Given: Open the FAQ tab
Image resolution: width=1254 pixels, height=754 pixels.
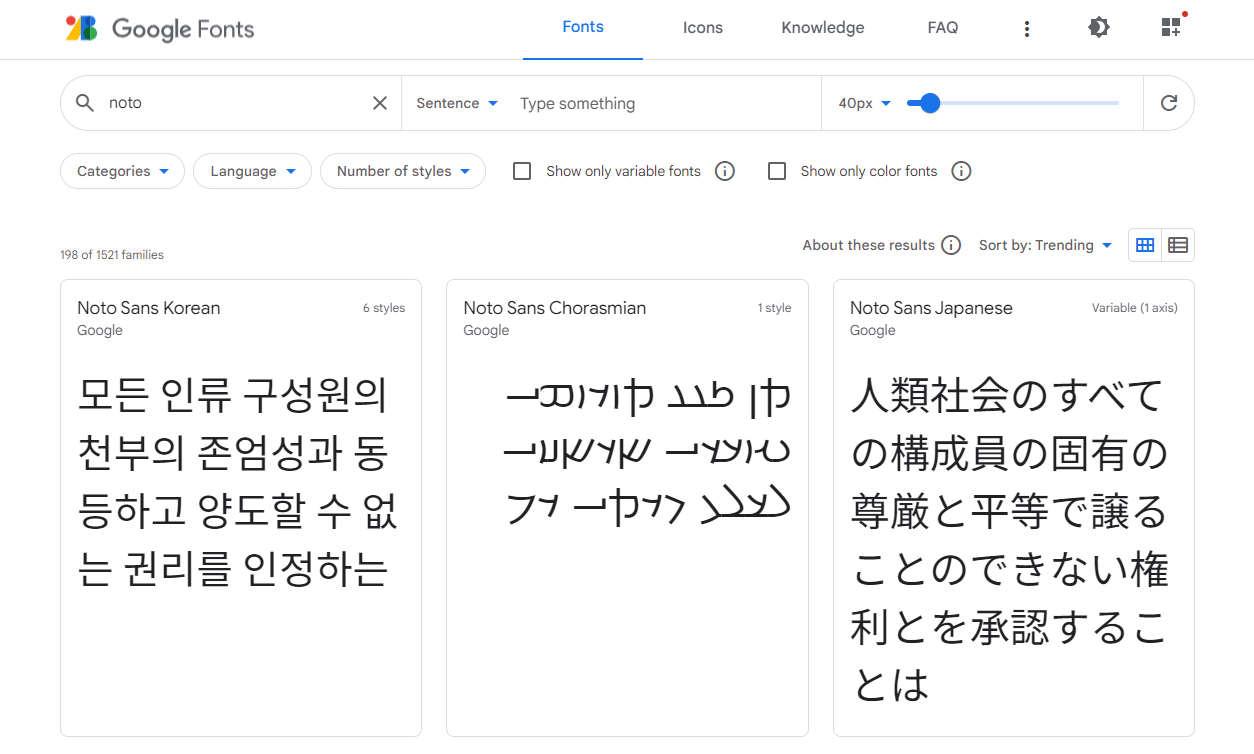Looking at the screenshot, I should 943,28.
